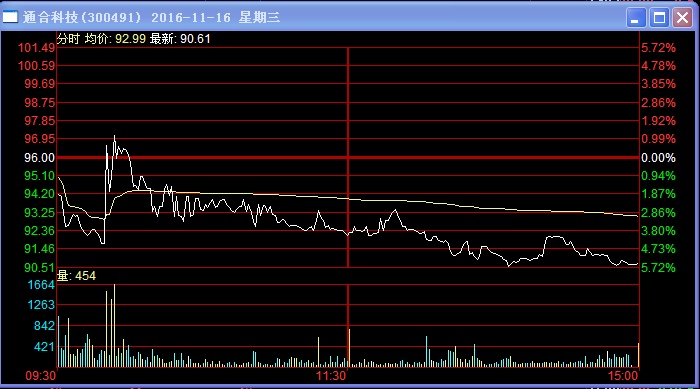Click the 95.10 price axis label
700x389 pixels.
(x=39, y=176)
